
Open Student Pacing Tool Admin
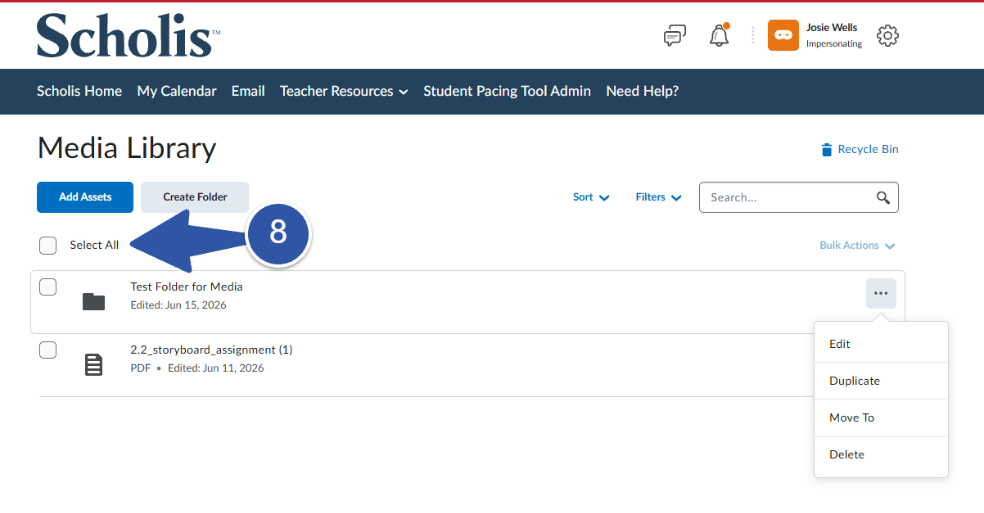pyautogui.click(x=507, y=91)
